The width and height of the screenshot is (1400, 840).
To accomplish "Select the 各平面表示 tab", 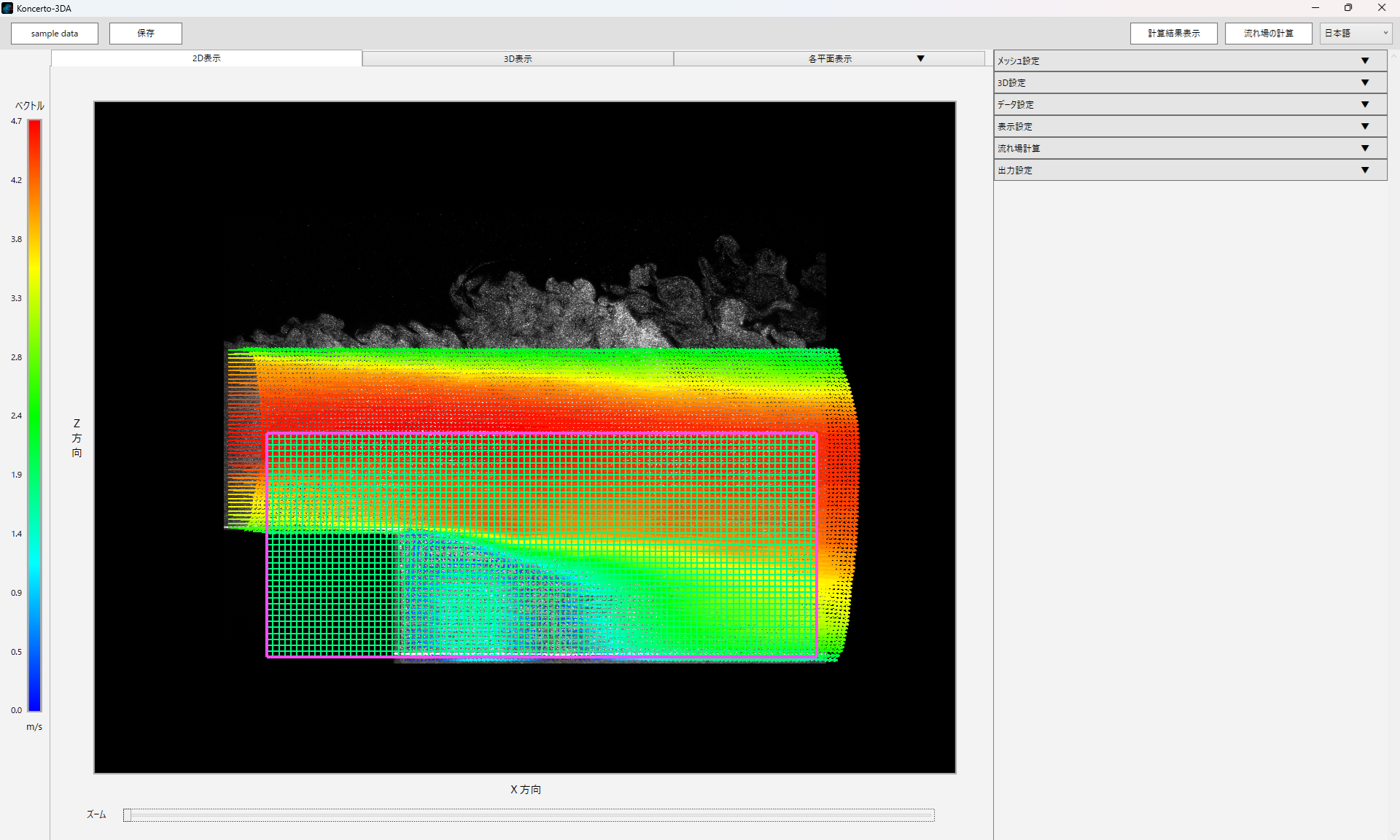I will point(829,58).
